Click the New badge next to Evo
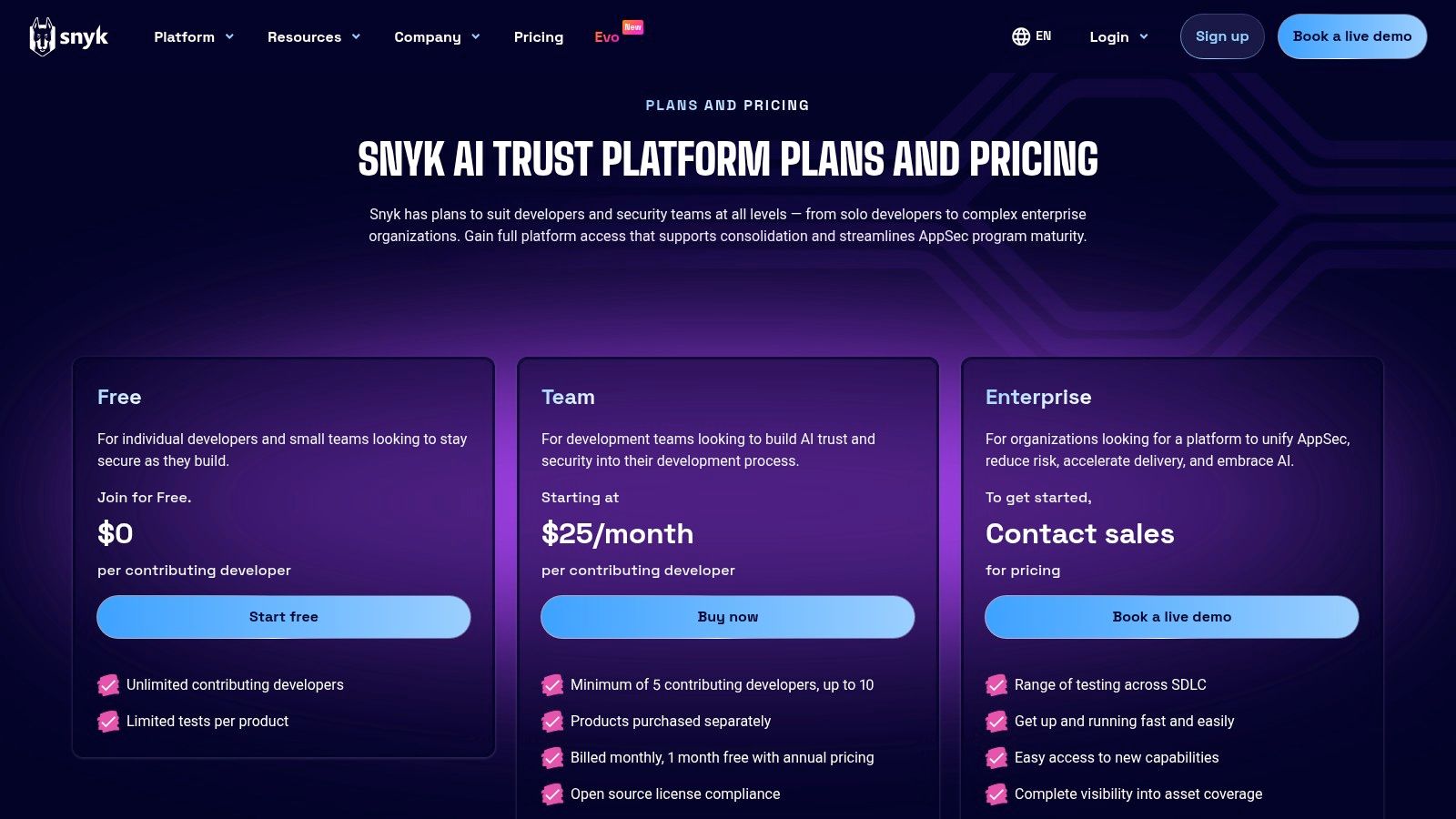This screenshot has height=819, width=1456. [632, 27]
